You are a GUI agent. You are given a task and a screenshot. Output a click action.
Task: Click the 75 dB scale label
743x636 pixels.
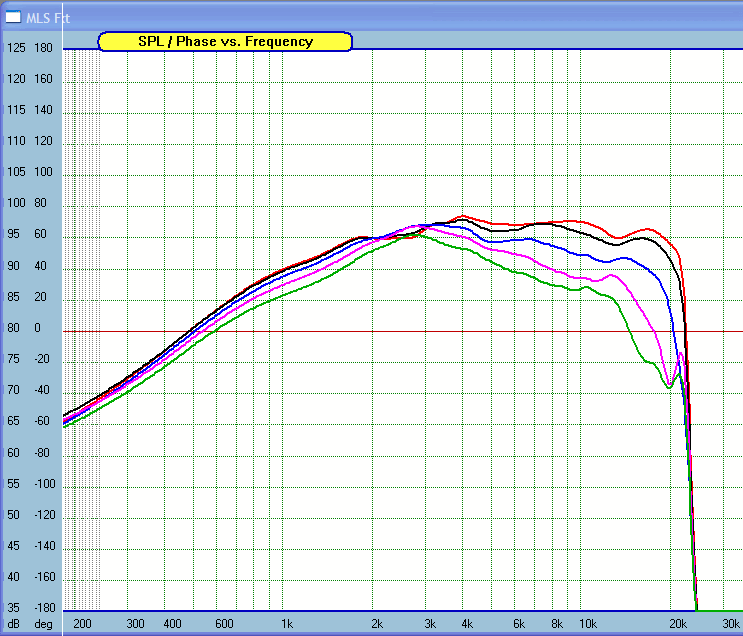tap(13, 359)
